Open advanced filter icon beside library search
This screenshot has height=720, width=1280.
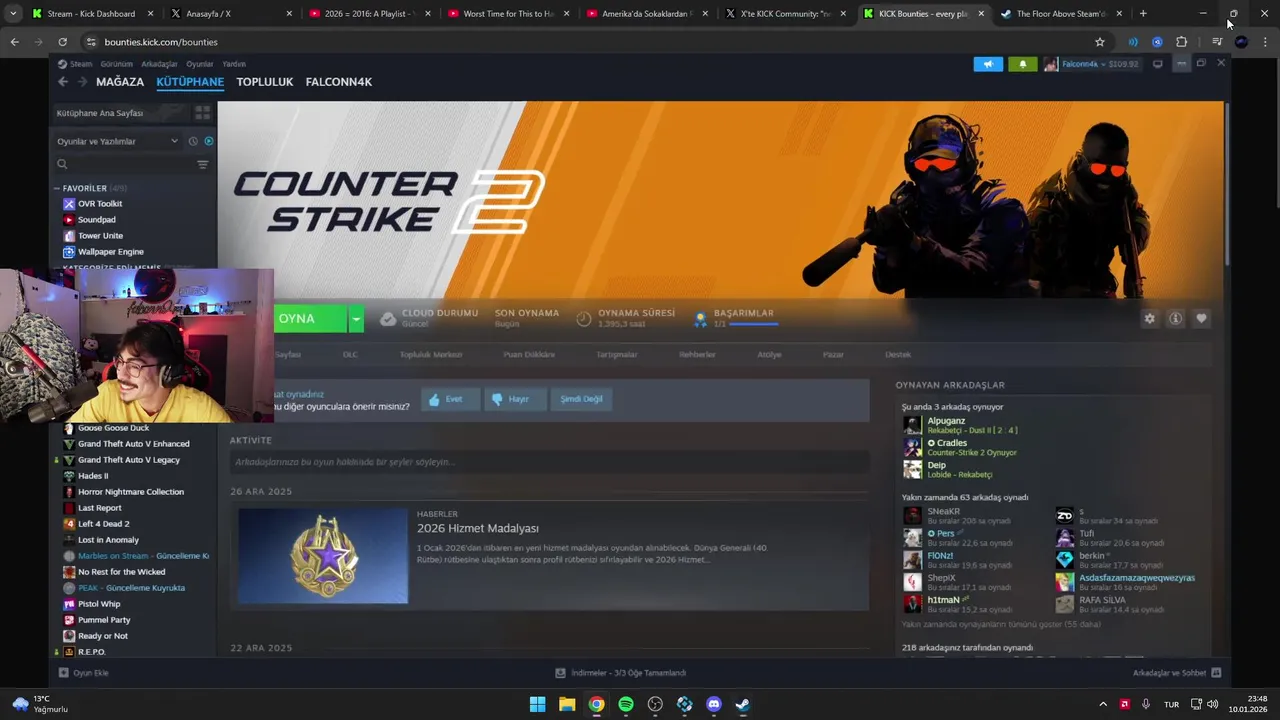pyautogui.click(x=202, y=164)
